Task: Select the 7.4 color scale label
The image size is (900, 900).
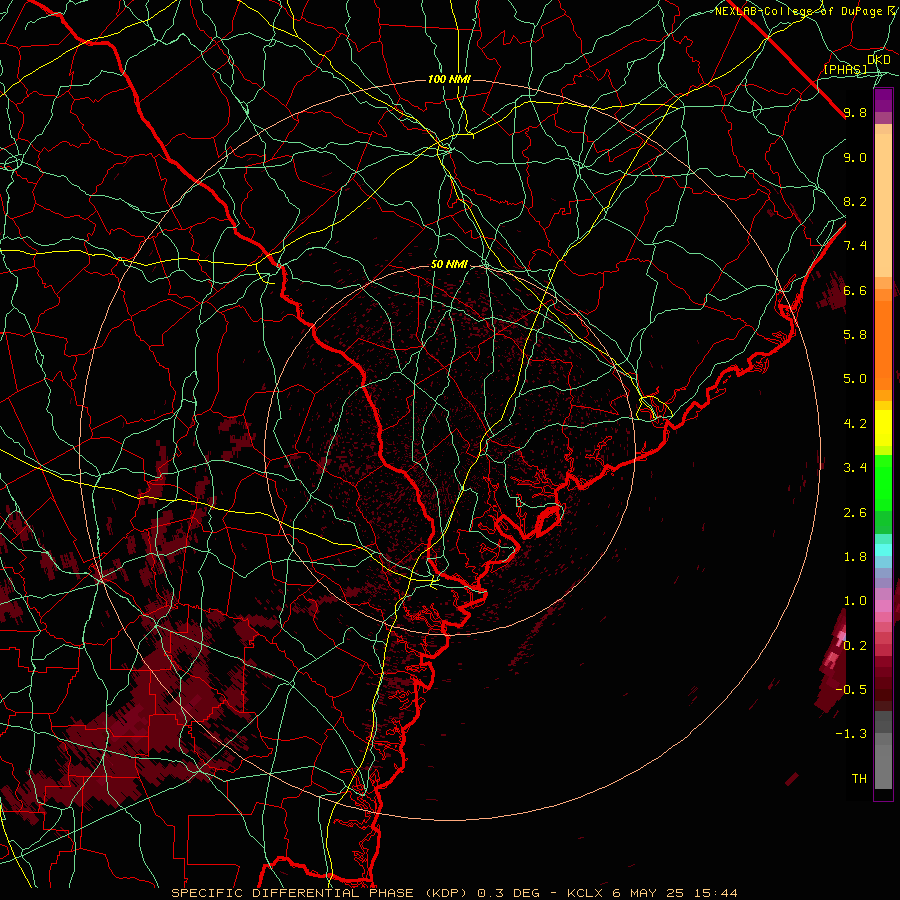Action: click(855, 246)
